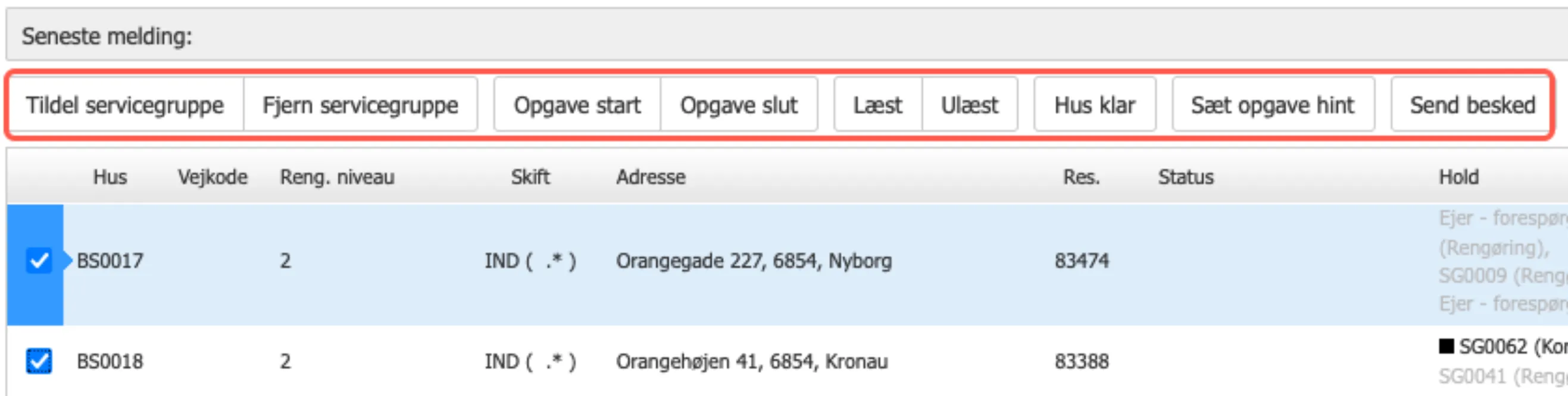This screenshot has height=396, width=1568.
Task: Mark selection as Ulæst
Action: [969, 105]
